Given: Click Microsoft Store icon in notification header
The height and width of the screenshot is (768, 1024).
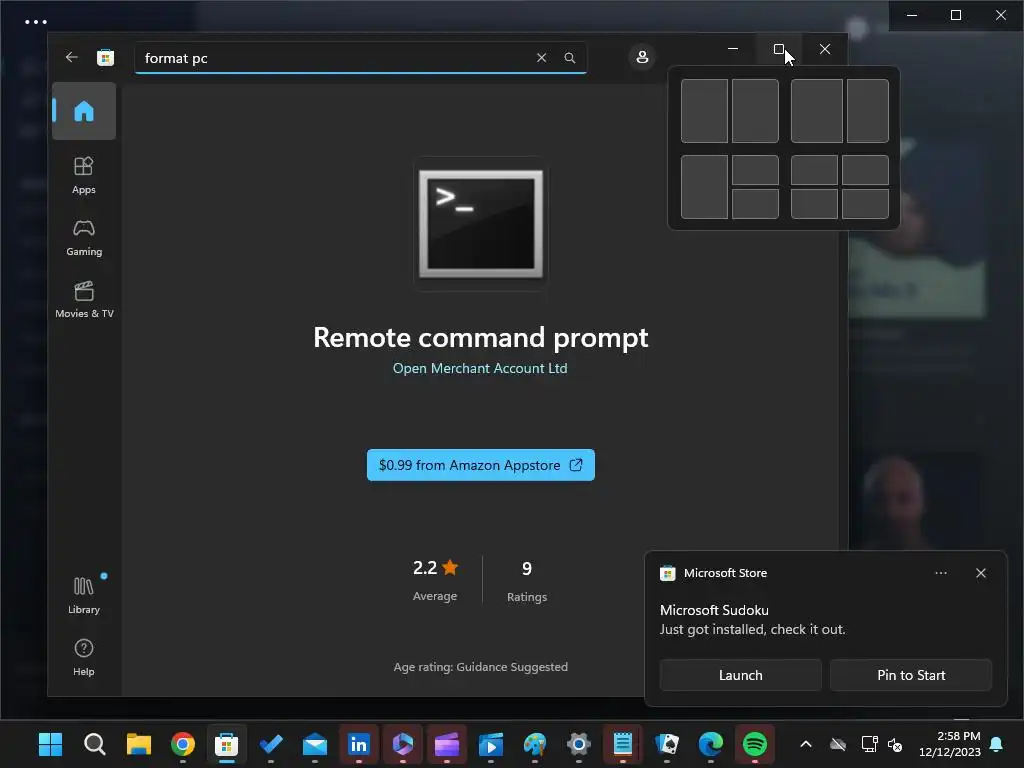Looking at the screenshot, I should click(x=667, y=573).
